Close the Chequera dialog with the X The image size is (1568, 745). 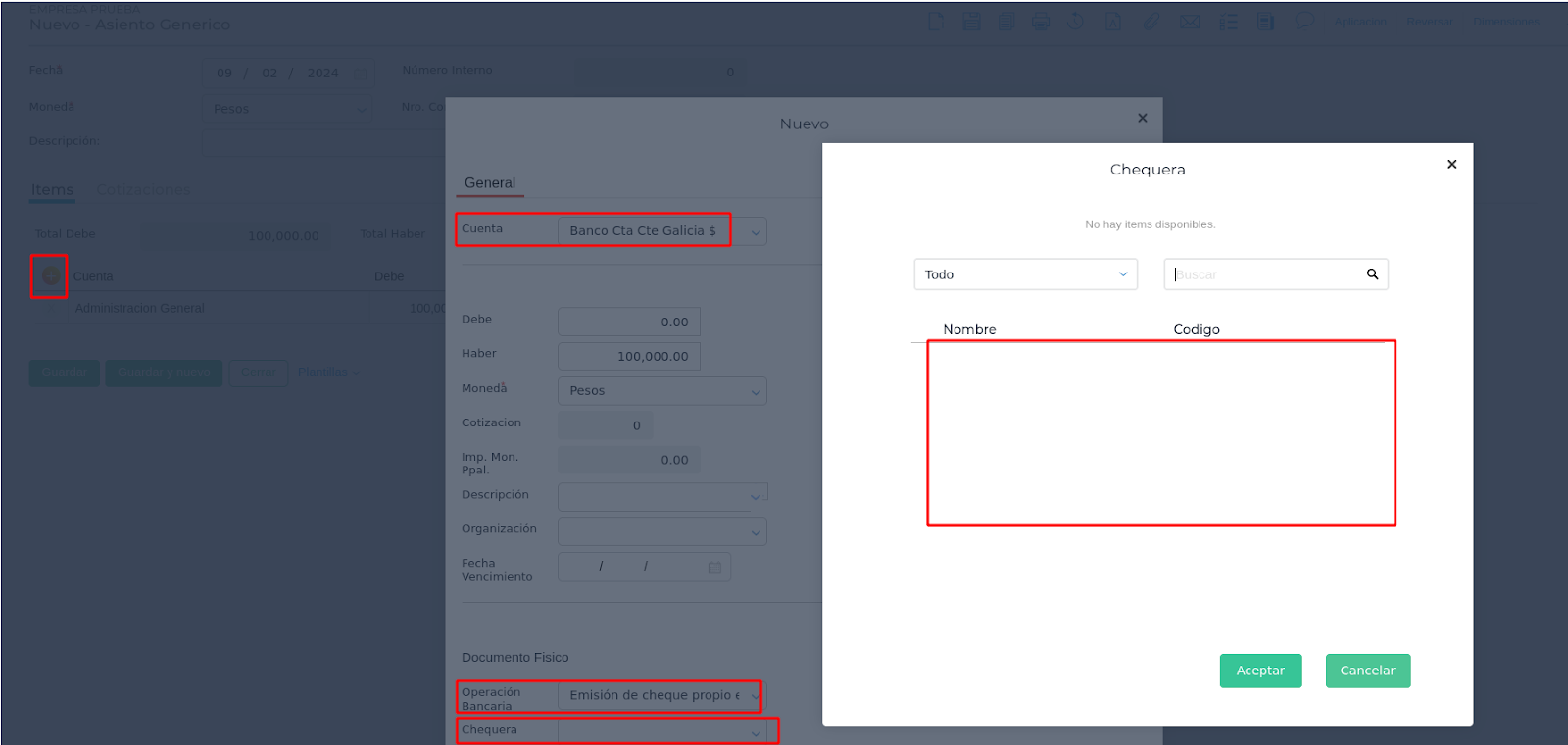click(1451, 165)
